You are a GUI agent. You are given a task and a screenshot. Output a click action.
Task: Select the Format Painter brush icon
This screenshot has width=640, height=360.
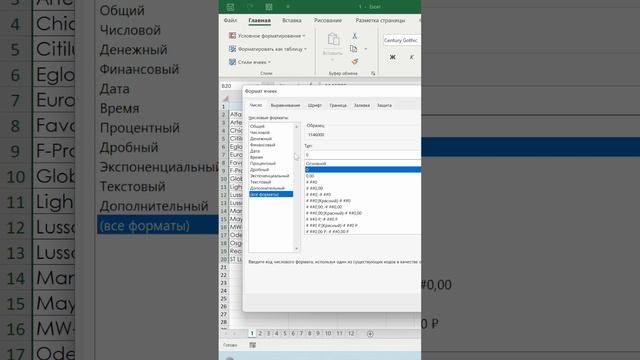click(x=355, y=62)
